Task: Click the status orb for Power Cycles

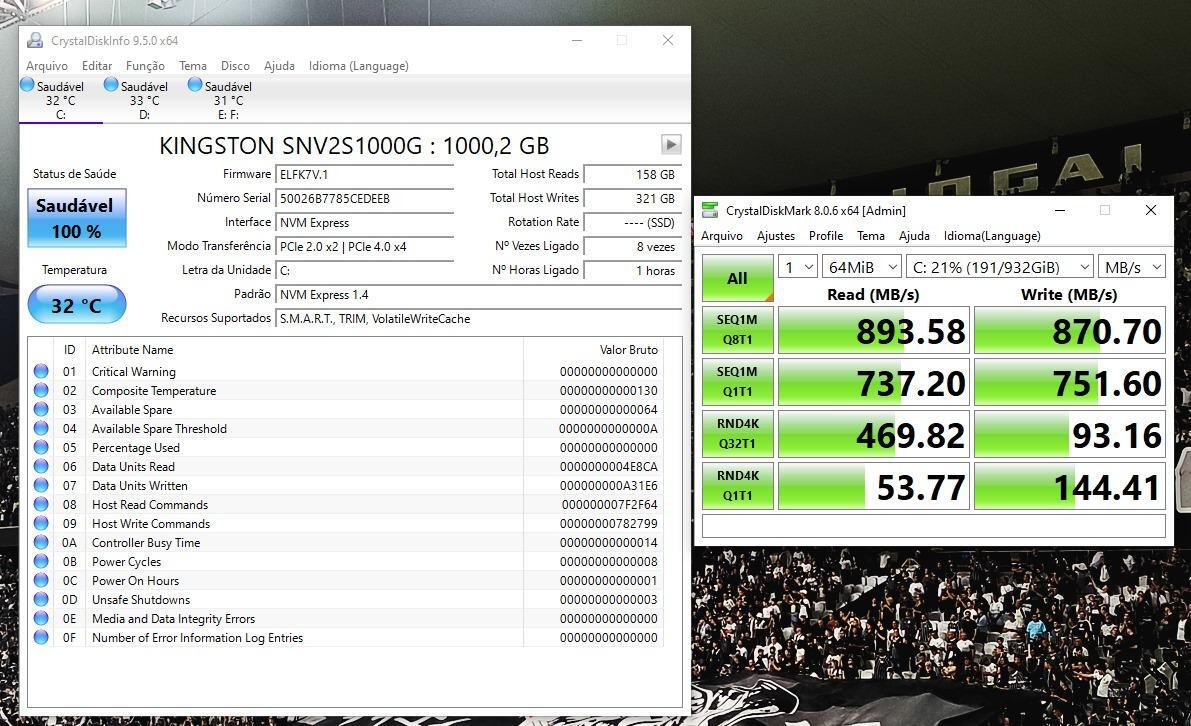Action: 41,561
